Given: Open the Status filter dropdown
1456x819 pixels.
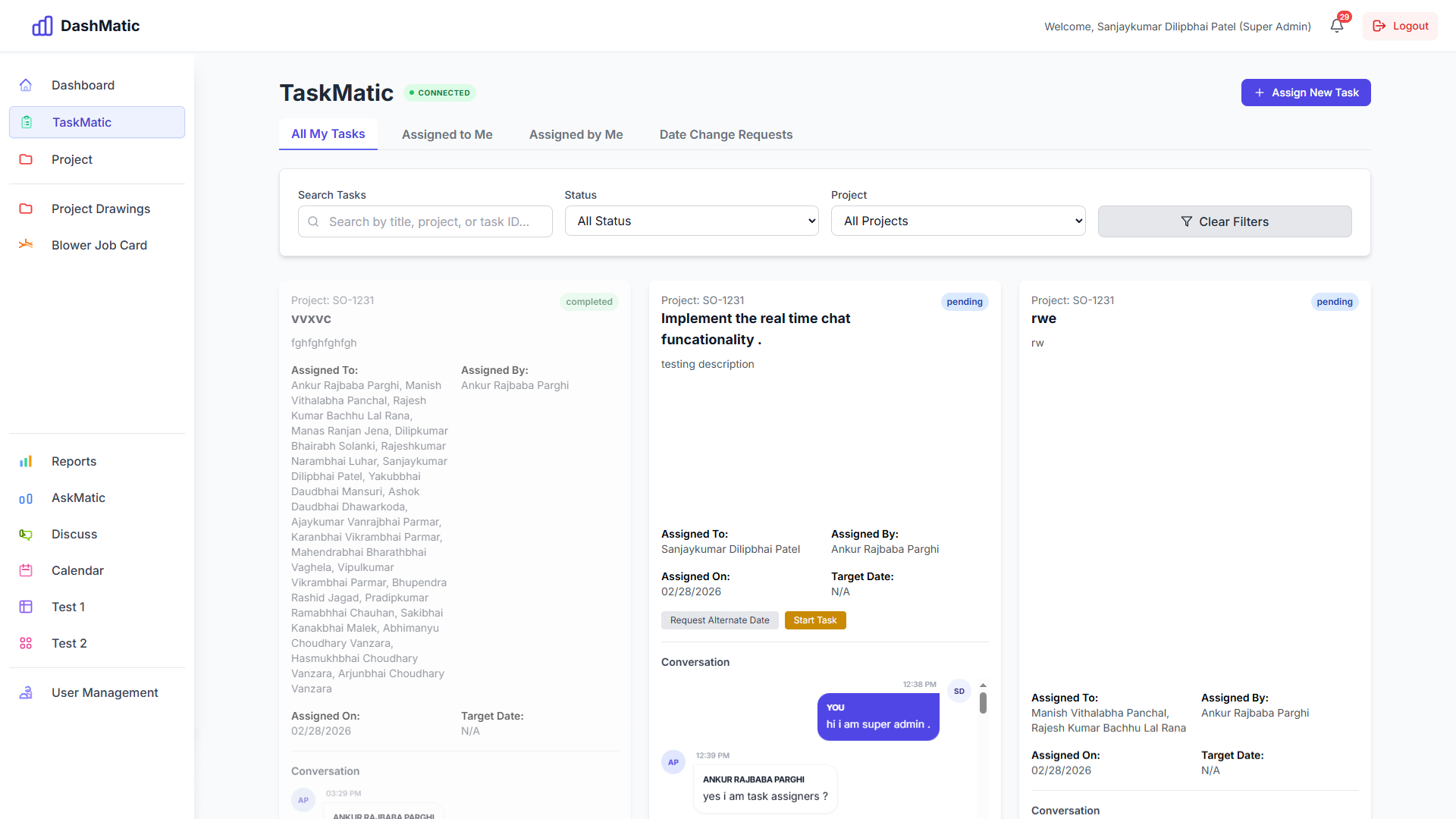Looking at the screenshot, I should 691,221.
